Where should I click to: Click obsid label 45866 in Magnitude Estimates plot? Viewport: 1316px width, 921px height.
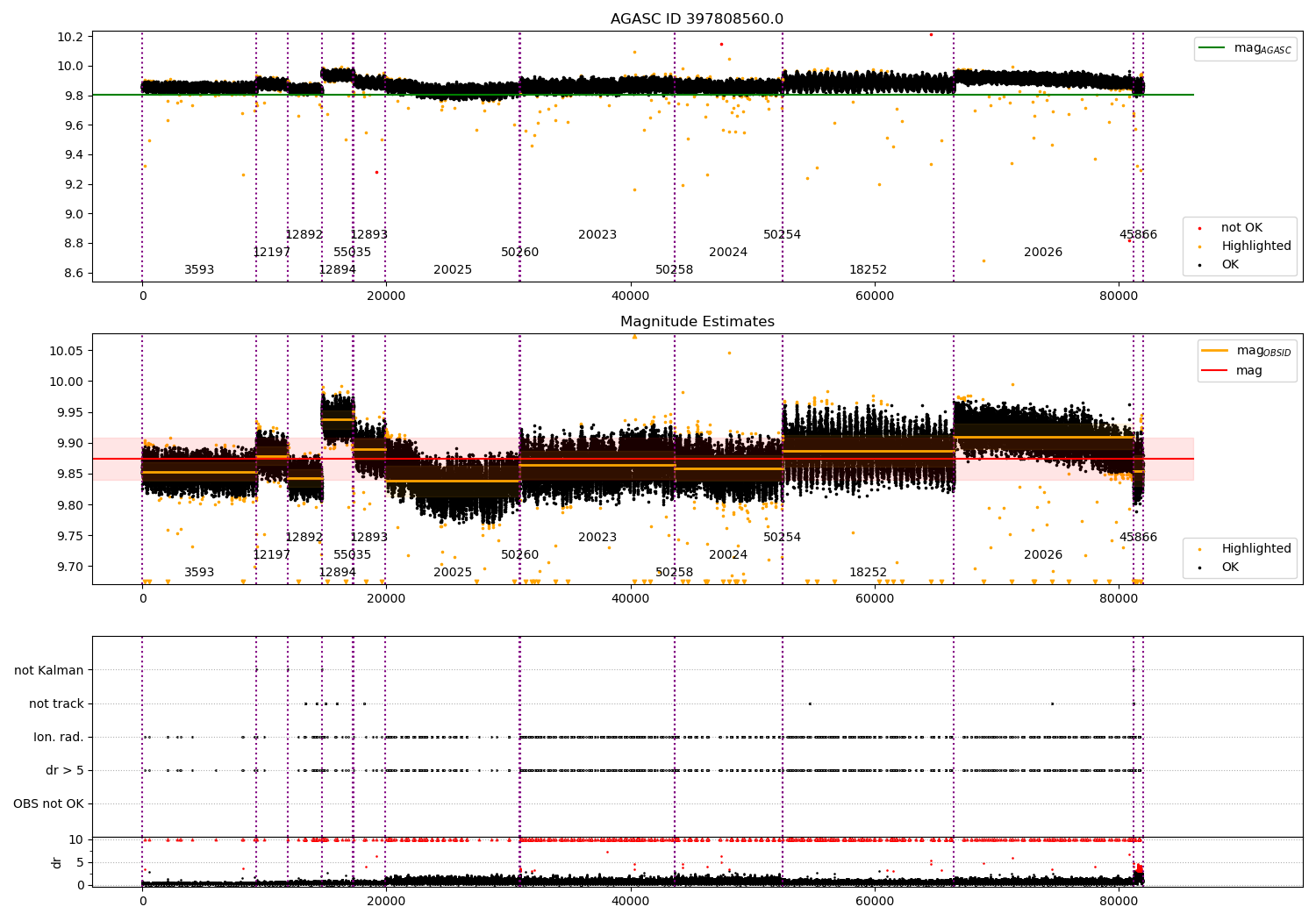1138,538
